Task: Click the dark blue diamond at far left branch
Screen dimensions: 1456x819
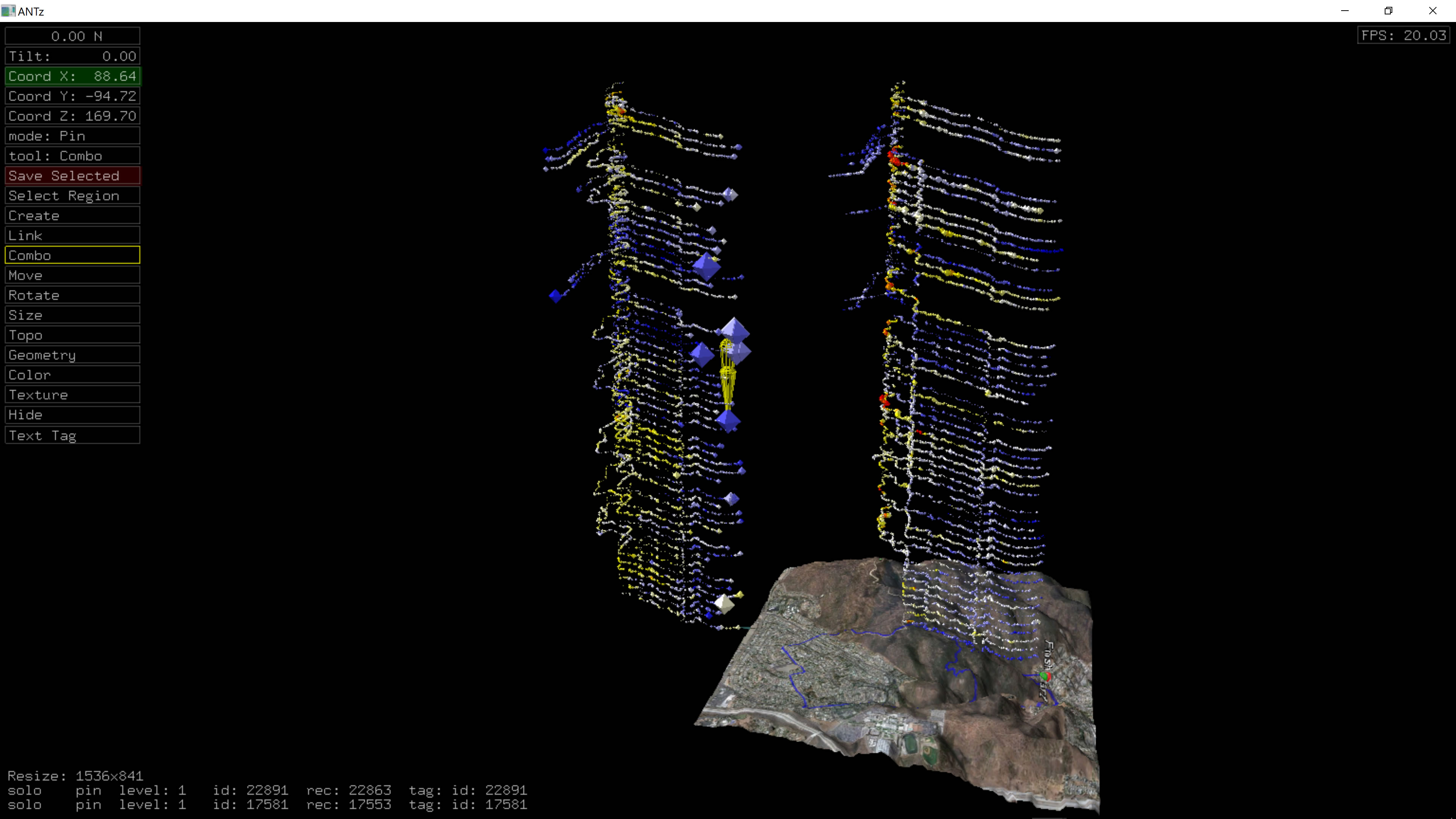Action: pos(555,296)
